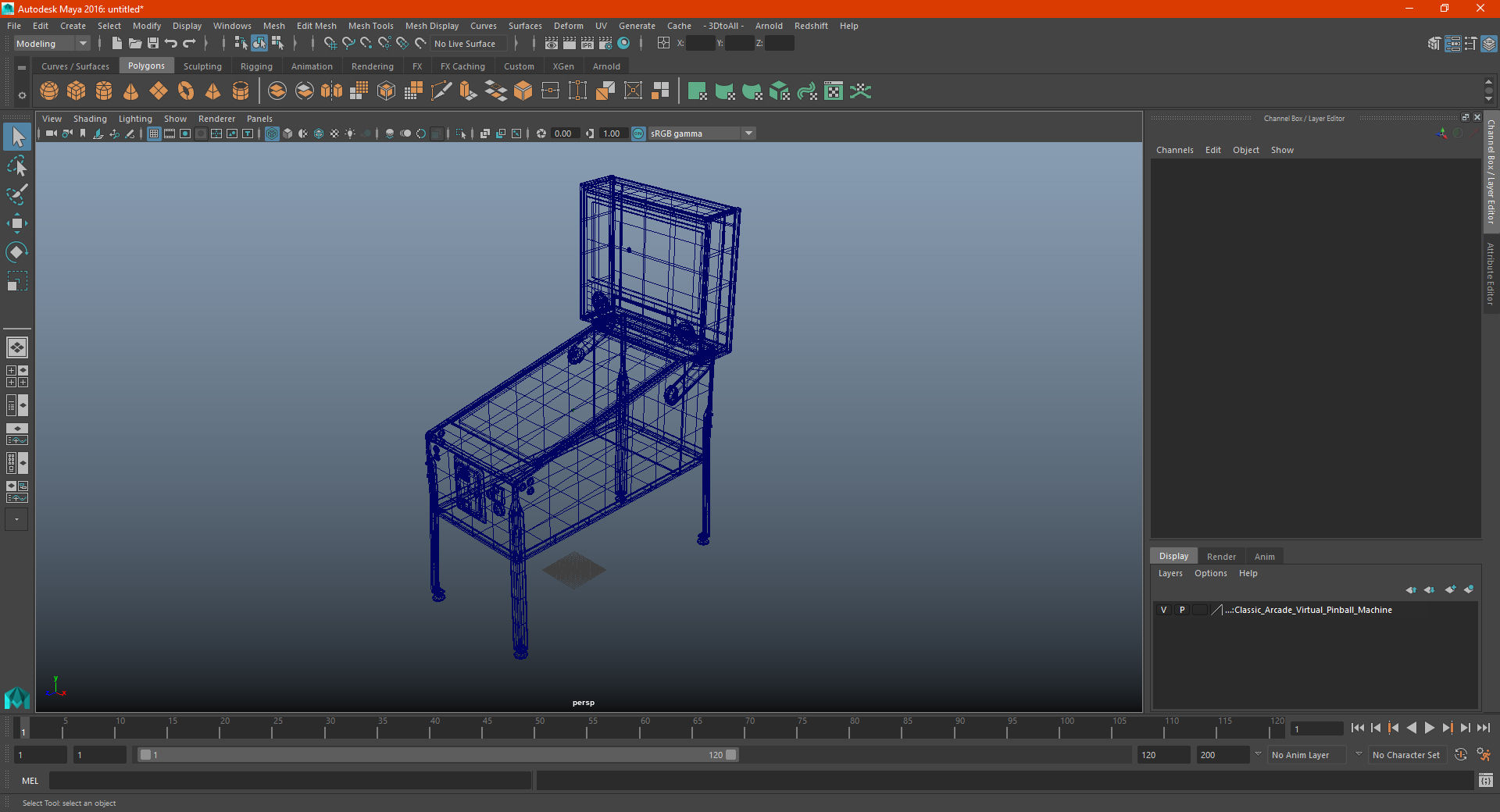The height and width of the screenshot is (812, 1500).
Task: Activate the Move tool in the toolbox
Action: tap(17, 223)
